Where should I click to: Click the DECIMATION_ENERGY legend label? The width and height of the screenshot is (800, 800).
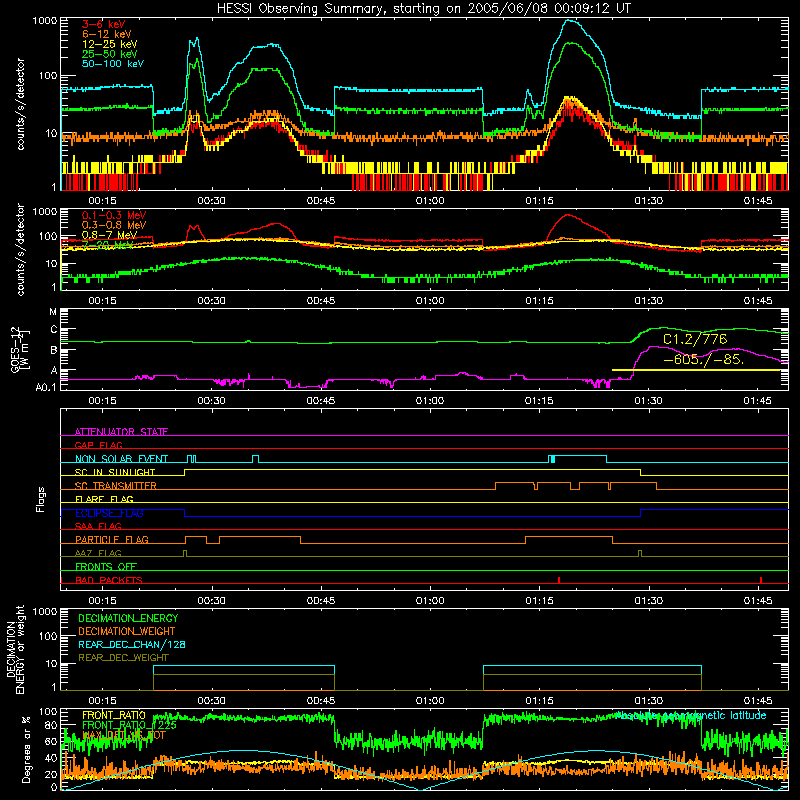click(x=128, y=618)
